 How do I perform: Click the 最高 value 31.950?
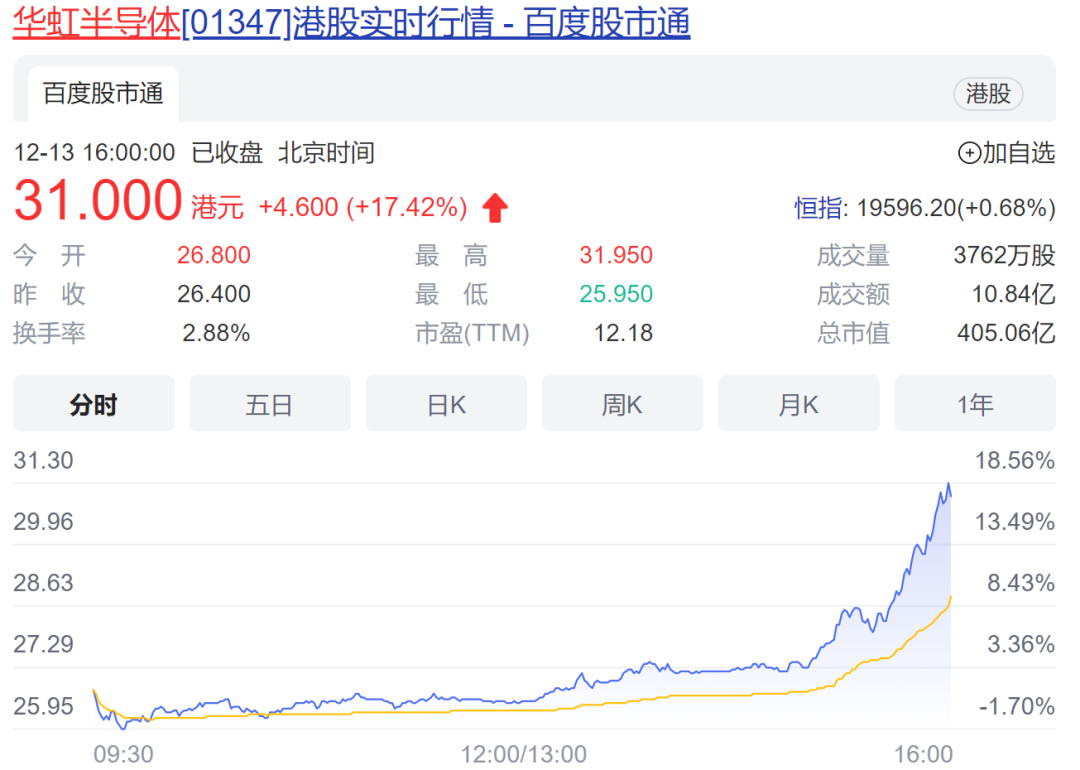616,256
